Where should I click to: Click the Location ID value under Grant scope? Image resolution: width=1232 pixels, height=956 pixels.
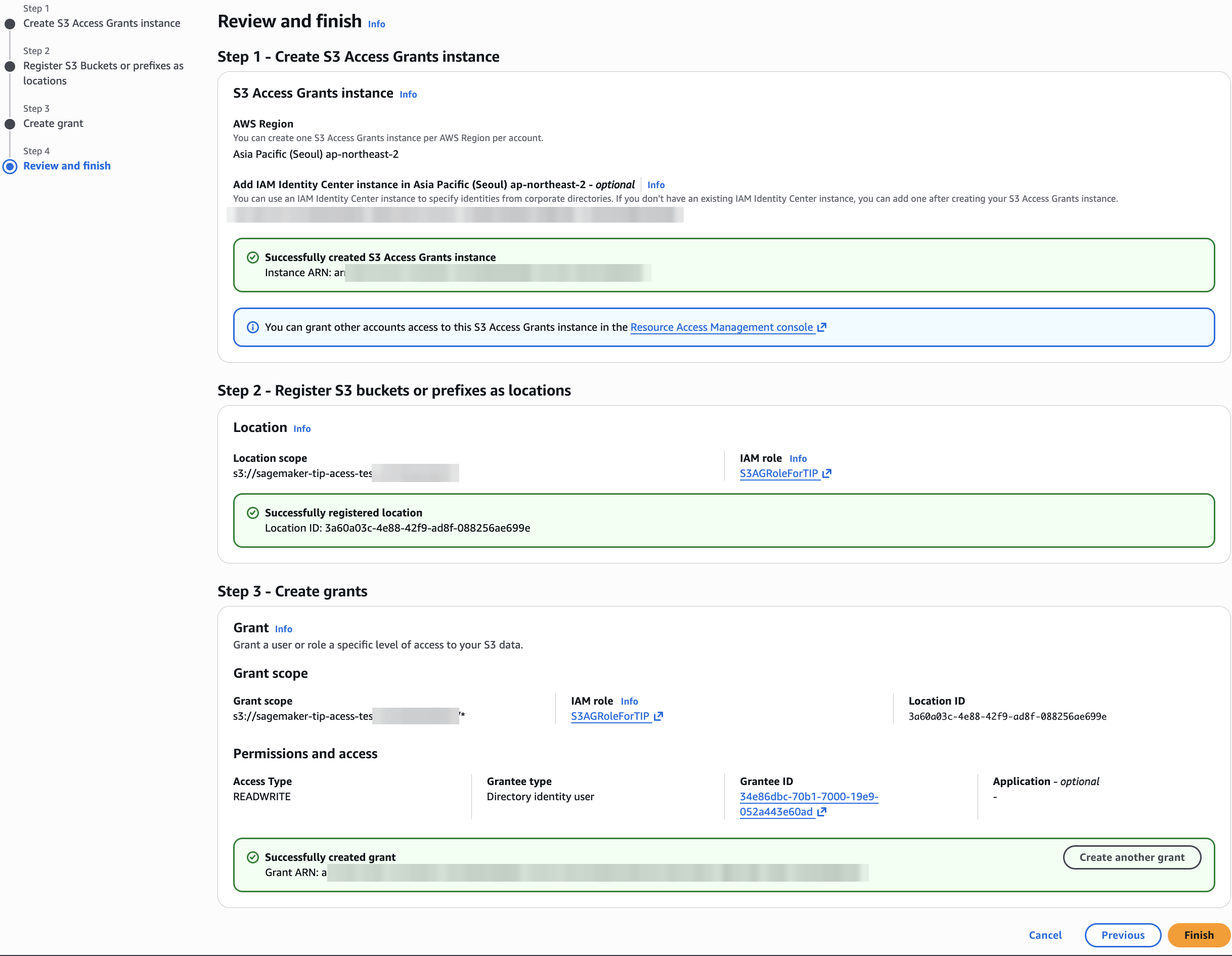pyautogui.click(x=1007, y=717)
